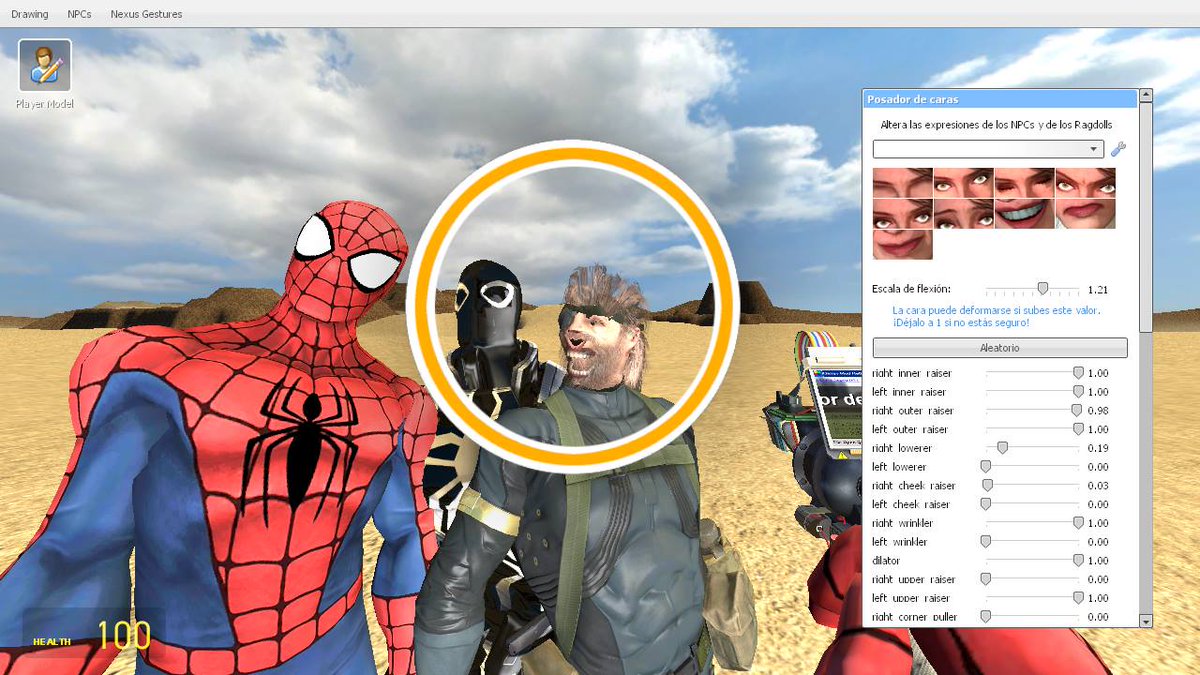Image resolution: width=1200 pixels, height=675 pixels.
Task: Click the scrollbar down arrow of the panel
Action: tap(1146, 621)
